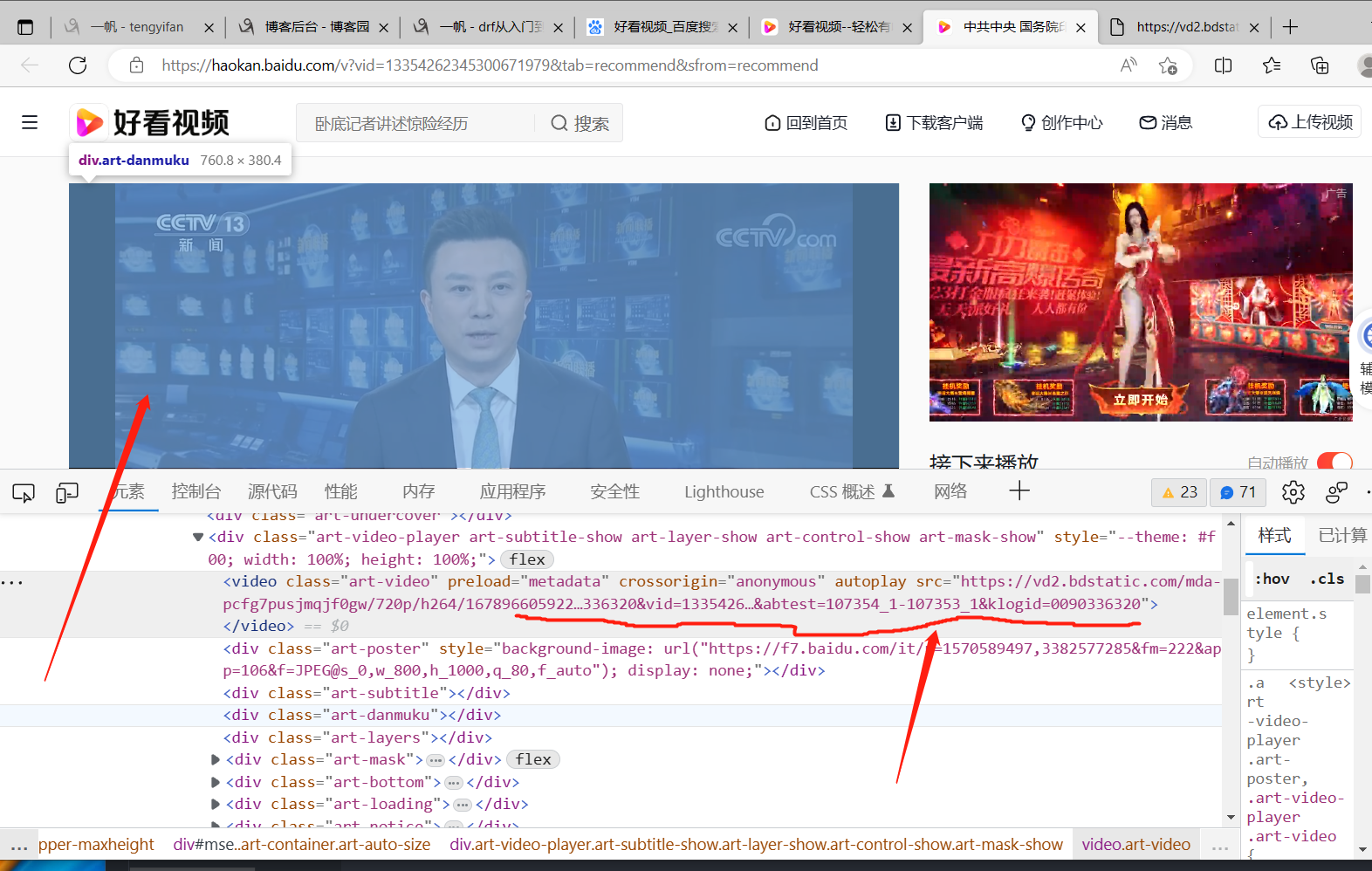Screen dimensions: 1372x871
Task: Open 消息 messages link
Action: tap(1166, 123)
